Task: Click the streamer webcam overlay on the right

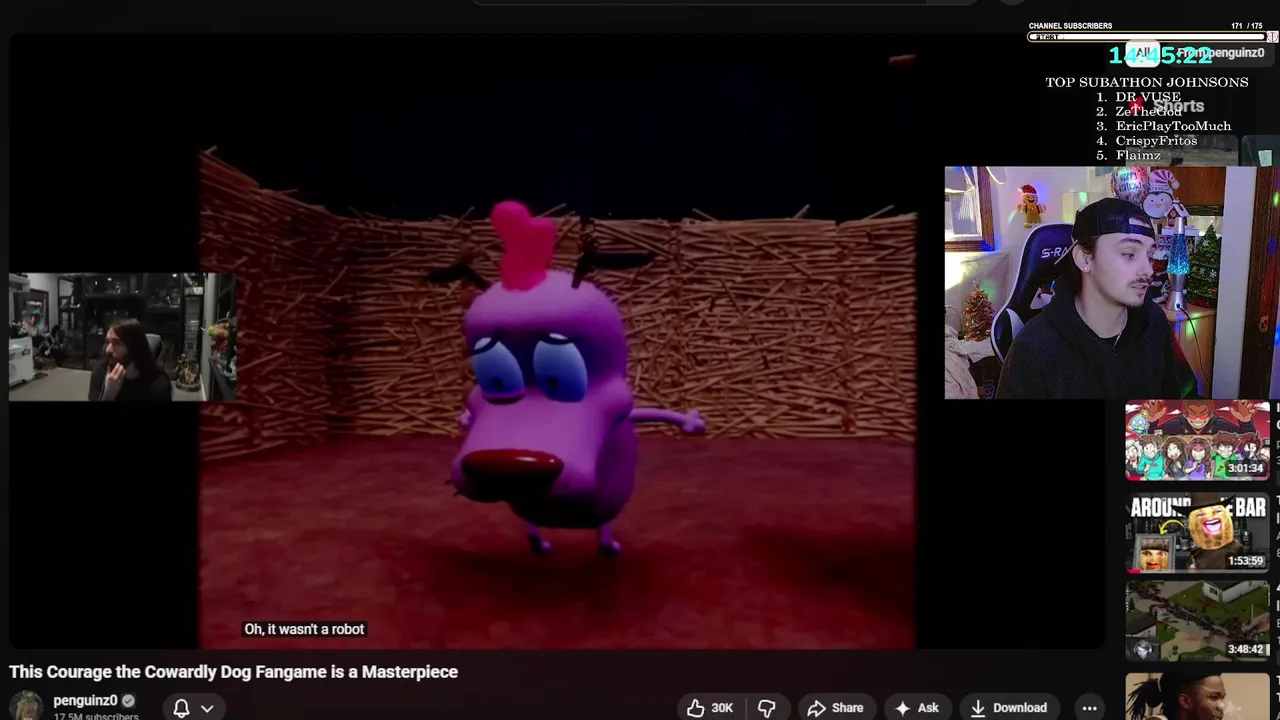Action: coord(1111,283)
